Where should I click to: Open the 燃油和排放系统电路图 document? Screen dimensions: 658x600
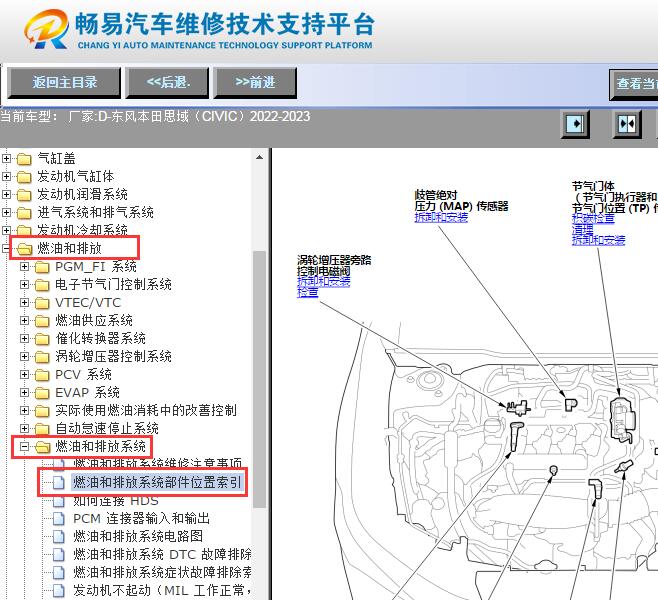click(138, 536)
